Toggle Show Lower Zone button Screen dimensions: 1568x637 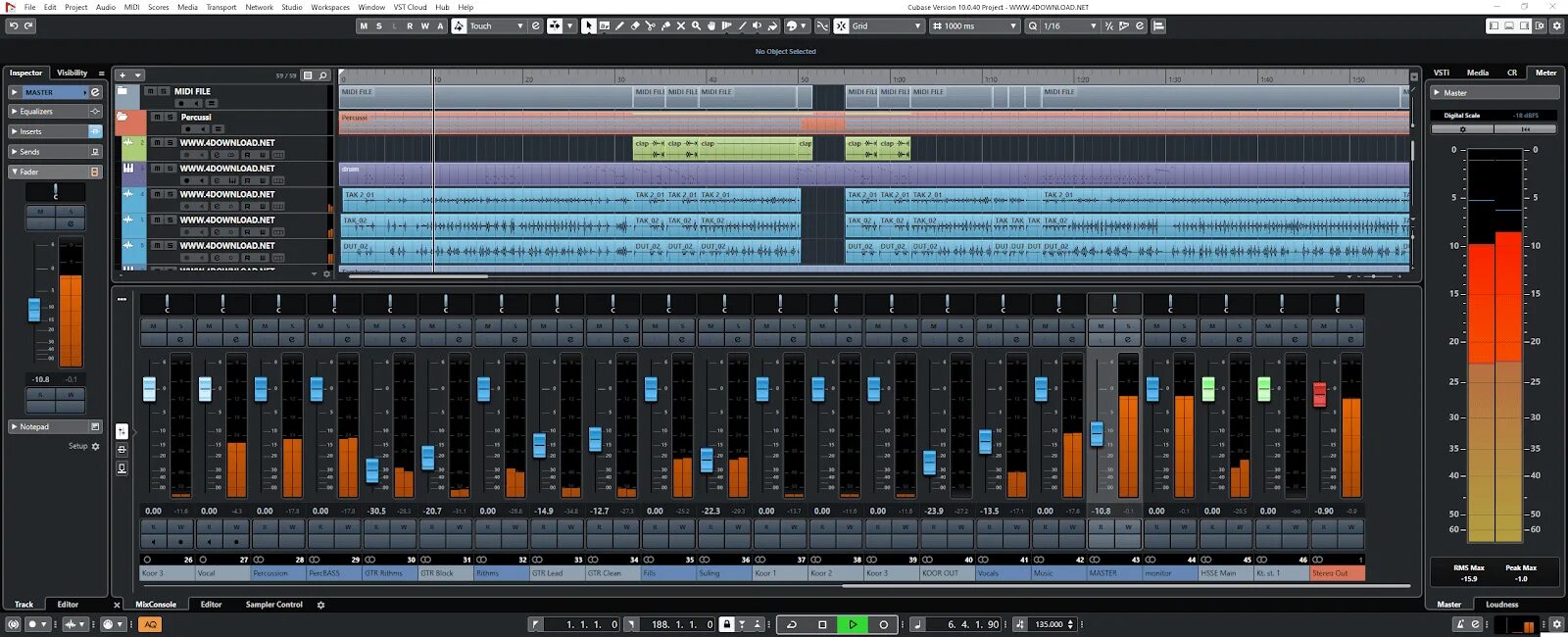tap(1509, 25)
